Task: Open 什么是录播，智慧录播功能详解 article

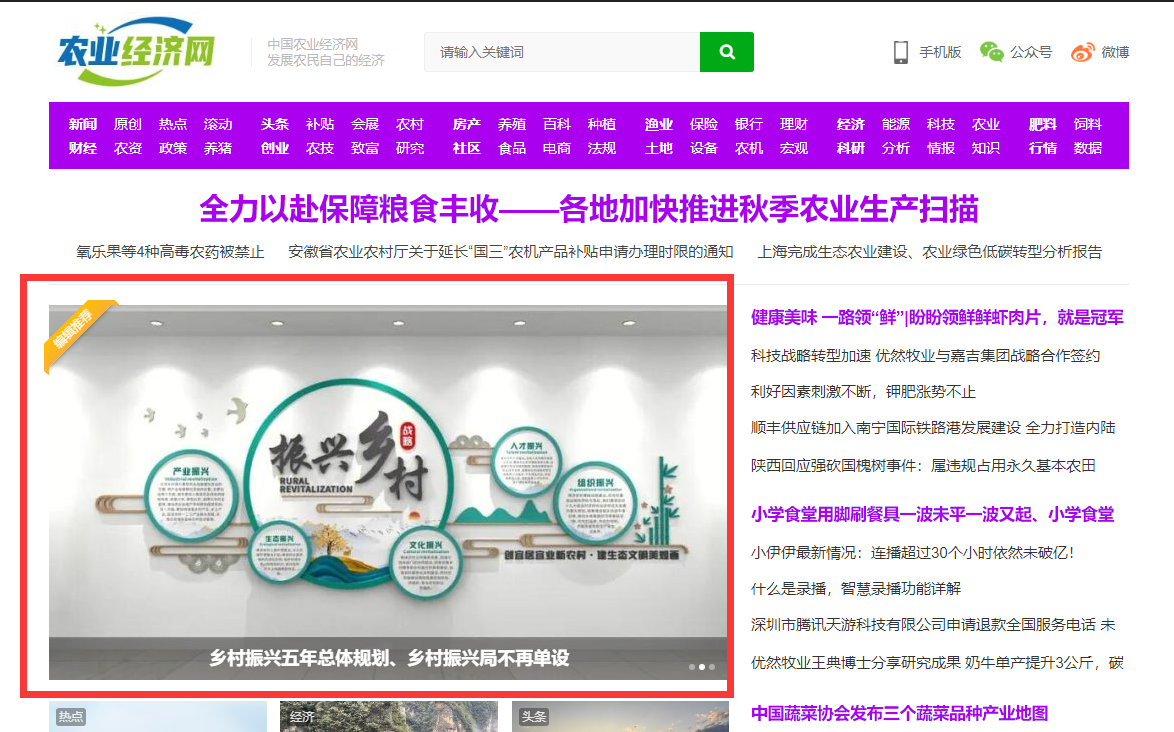Action: click(856, 588)
